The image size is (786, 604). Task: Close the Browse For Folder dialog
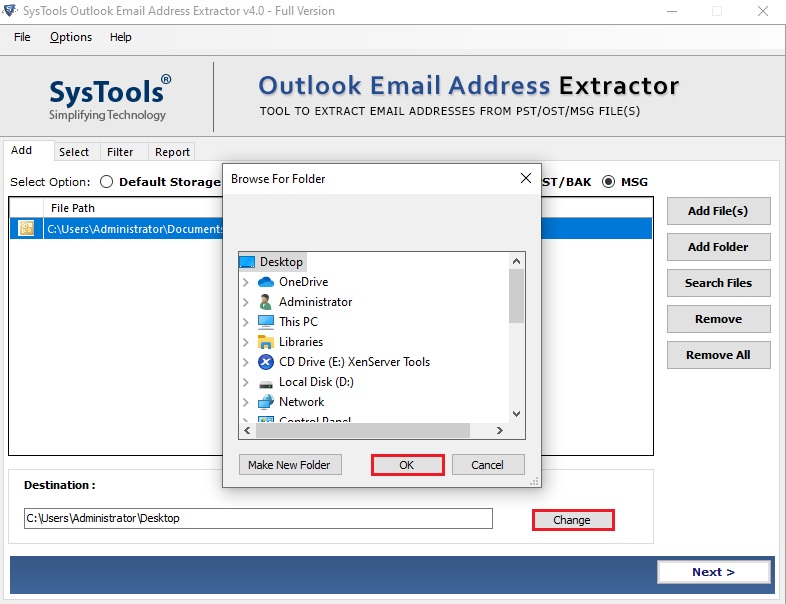click(x=525, y=178)
